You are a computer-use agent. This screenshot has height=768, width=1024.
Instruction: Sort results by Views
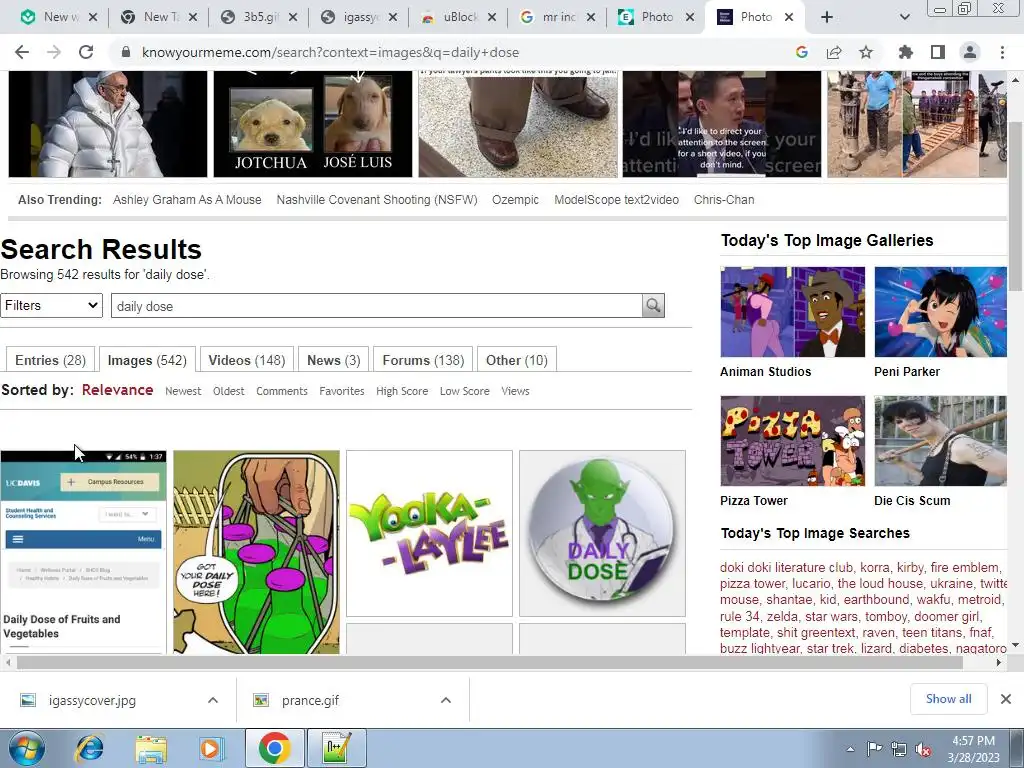coord(515,391)
